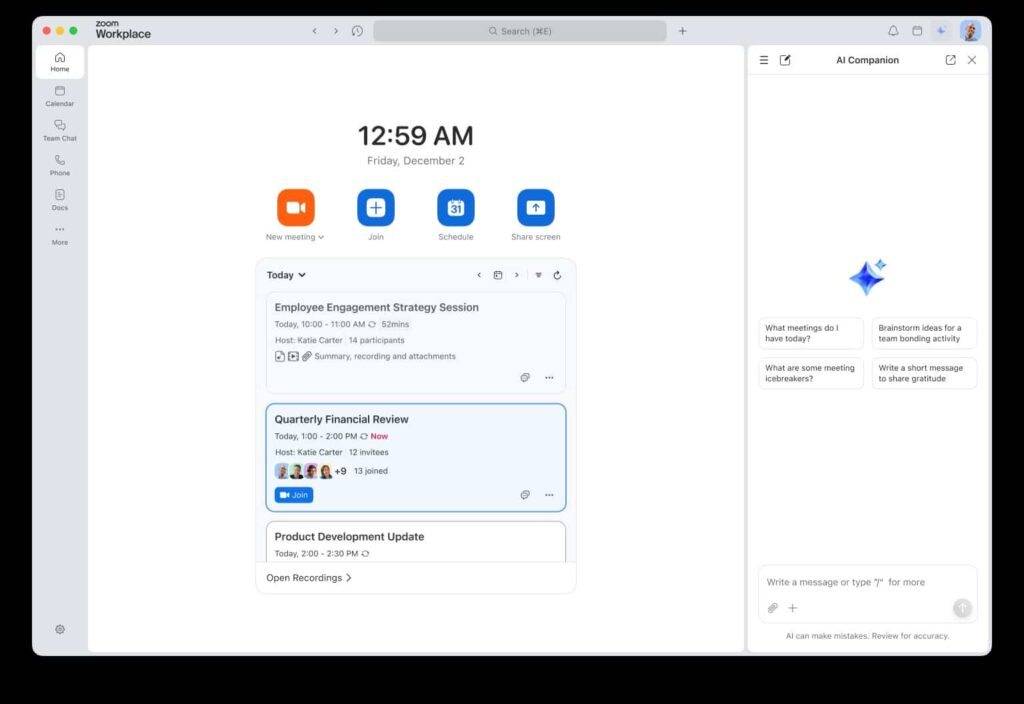Start a new AI Companion chat

(x=785, y=60)
